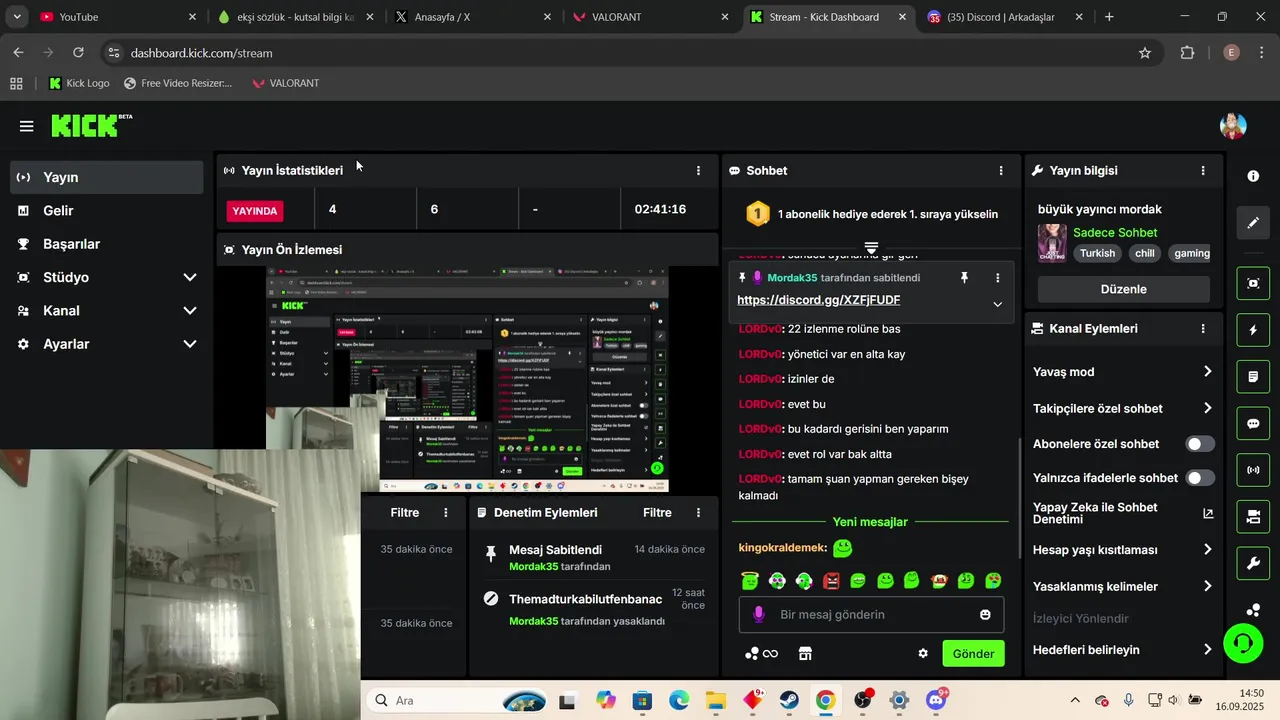The image size is (1280, 720).
Task: Toggle Abonelere özel sohbet switch
Action: (1200, 444)
